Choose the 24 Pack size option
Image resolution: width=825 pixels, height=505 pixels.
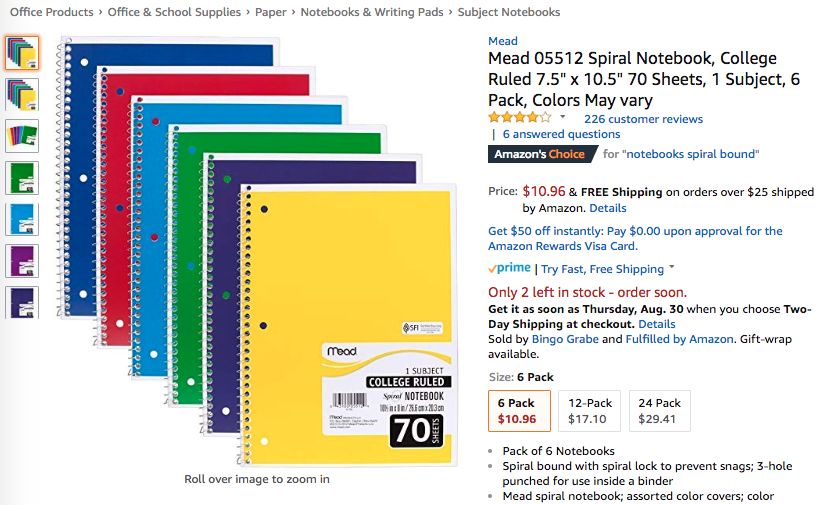659,411
